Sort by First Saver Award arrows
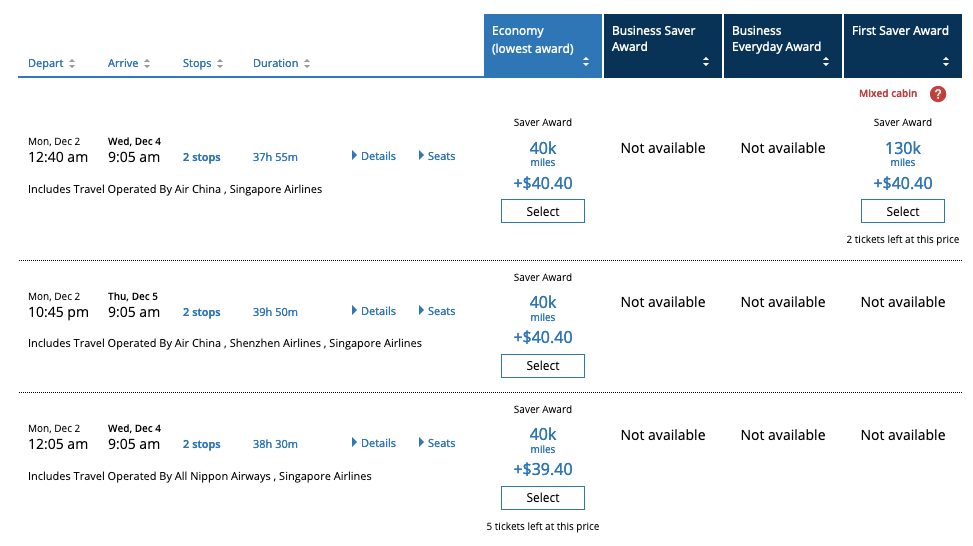 pos(946,62)
